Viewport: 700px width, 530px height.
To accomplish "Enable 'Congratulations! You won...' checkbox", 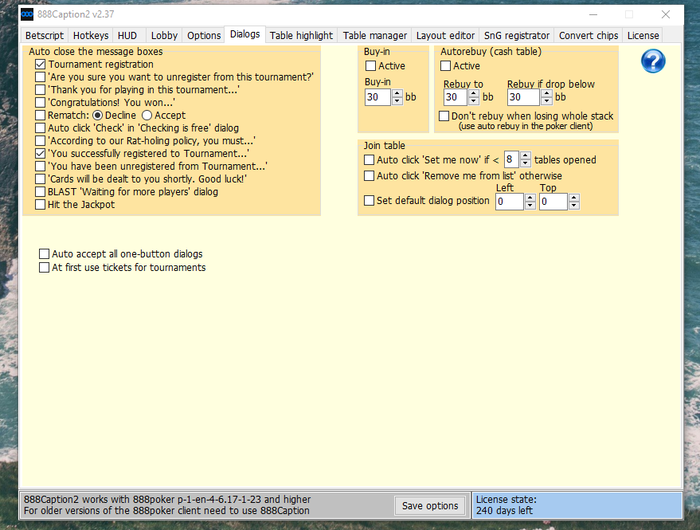I will 40,103.
